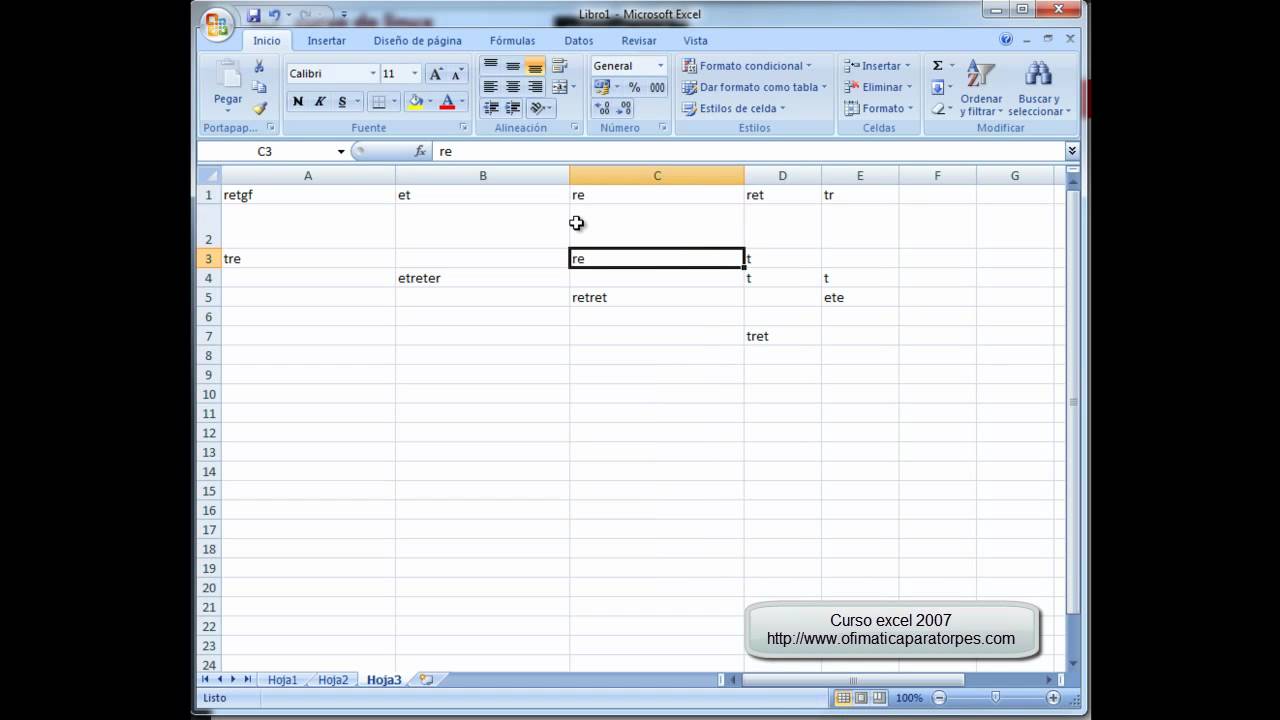
Task: Apply cell borders with the Borders icon
Action: (378, 101)
